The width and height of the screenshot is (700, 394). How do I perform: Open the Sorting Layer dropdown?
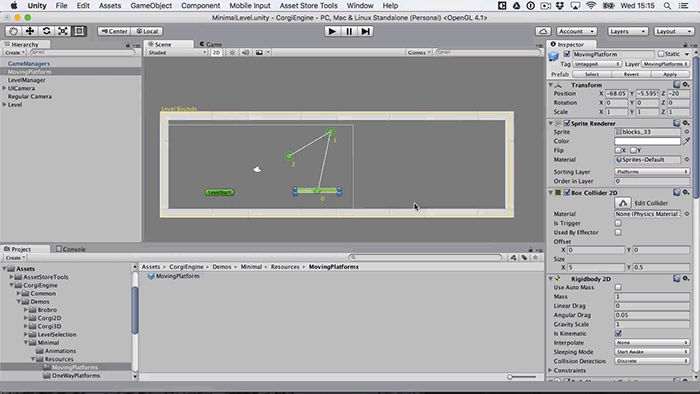652,172
